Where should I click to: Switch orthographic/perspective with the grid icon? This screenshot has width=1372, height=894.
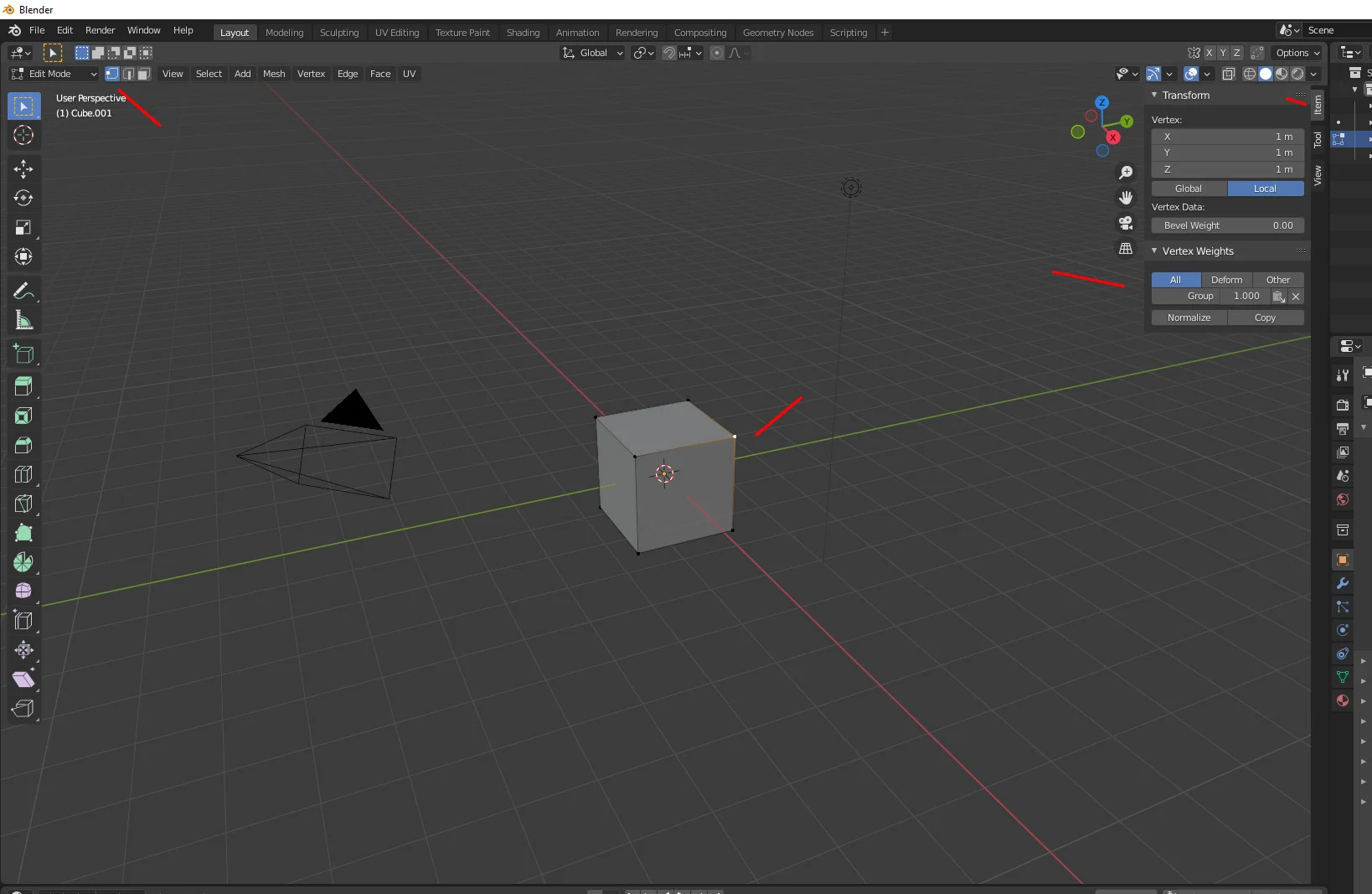click(1126, 249)
